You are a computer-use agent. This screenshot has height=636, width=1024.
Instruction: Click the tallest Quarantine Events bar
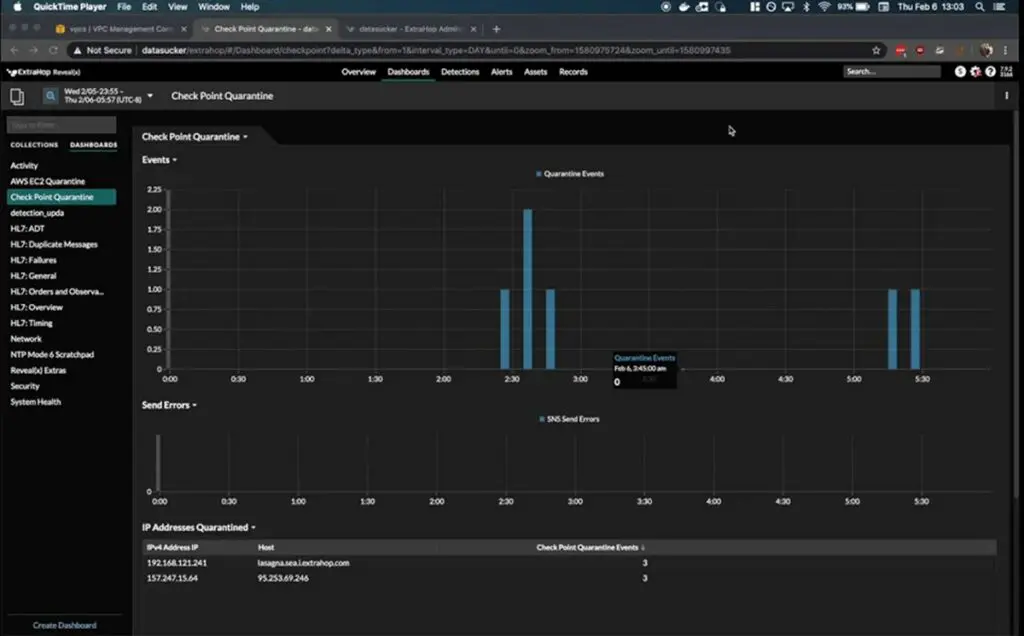click(528, 289)
